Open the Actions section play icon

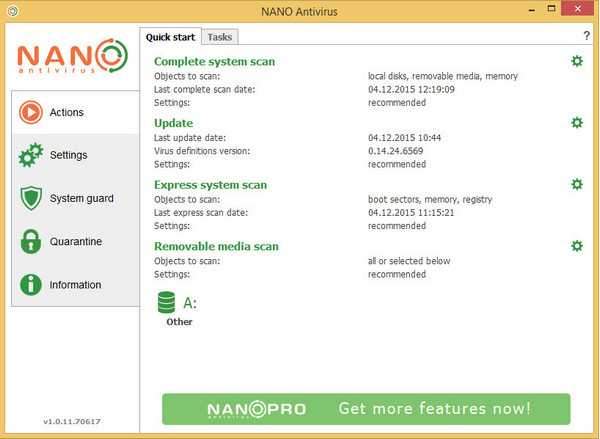[x=31, y=112]
